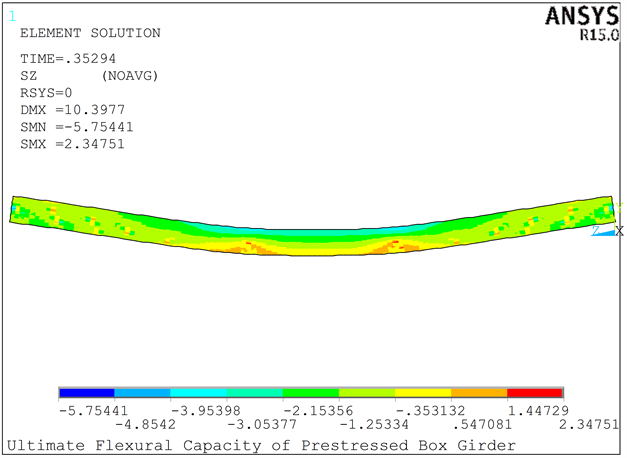This screenshot has height=458, width=627.
Task: Click the Ultimate Flexural Capacity title text
Action: (x=262, y=445)
